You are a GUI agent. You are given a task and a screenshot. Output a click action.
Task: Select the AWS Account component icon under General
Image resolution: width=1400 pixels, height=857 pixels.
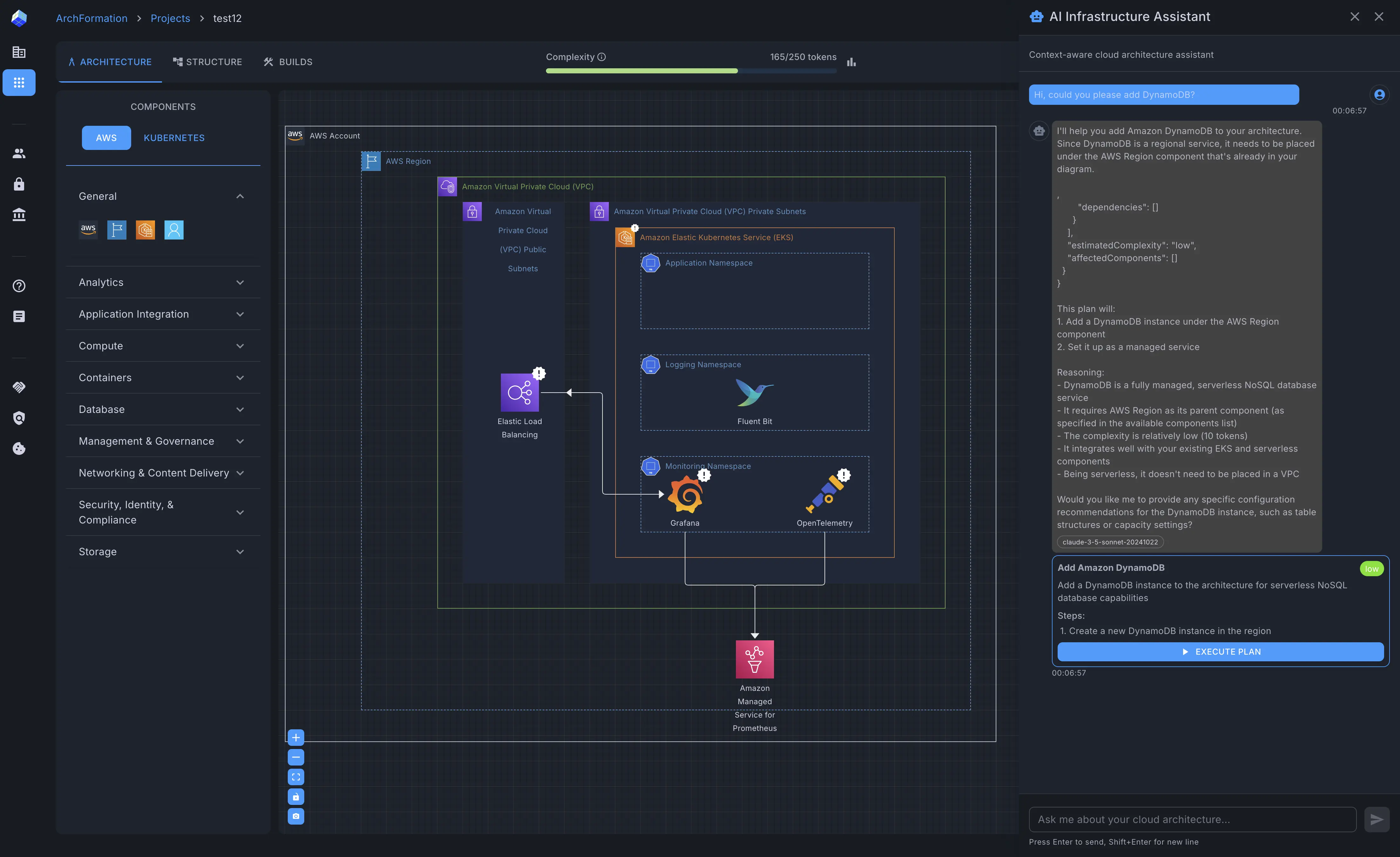(88, 230)
